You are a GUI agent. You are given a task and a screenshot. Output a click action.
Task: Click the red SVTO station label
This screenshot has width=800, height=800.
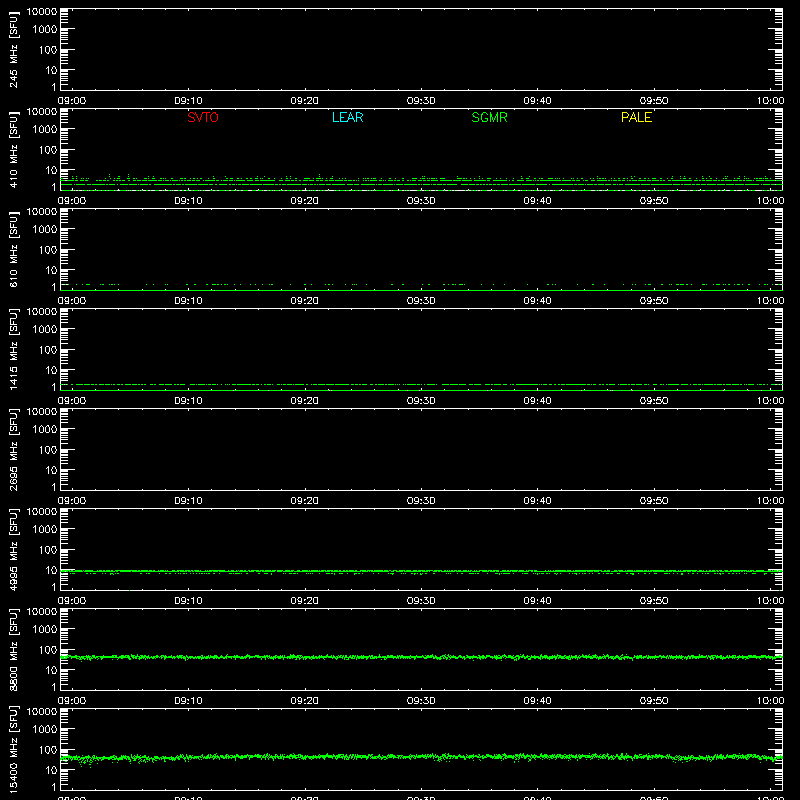tap(203, 117)
